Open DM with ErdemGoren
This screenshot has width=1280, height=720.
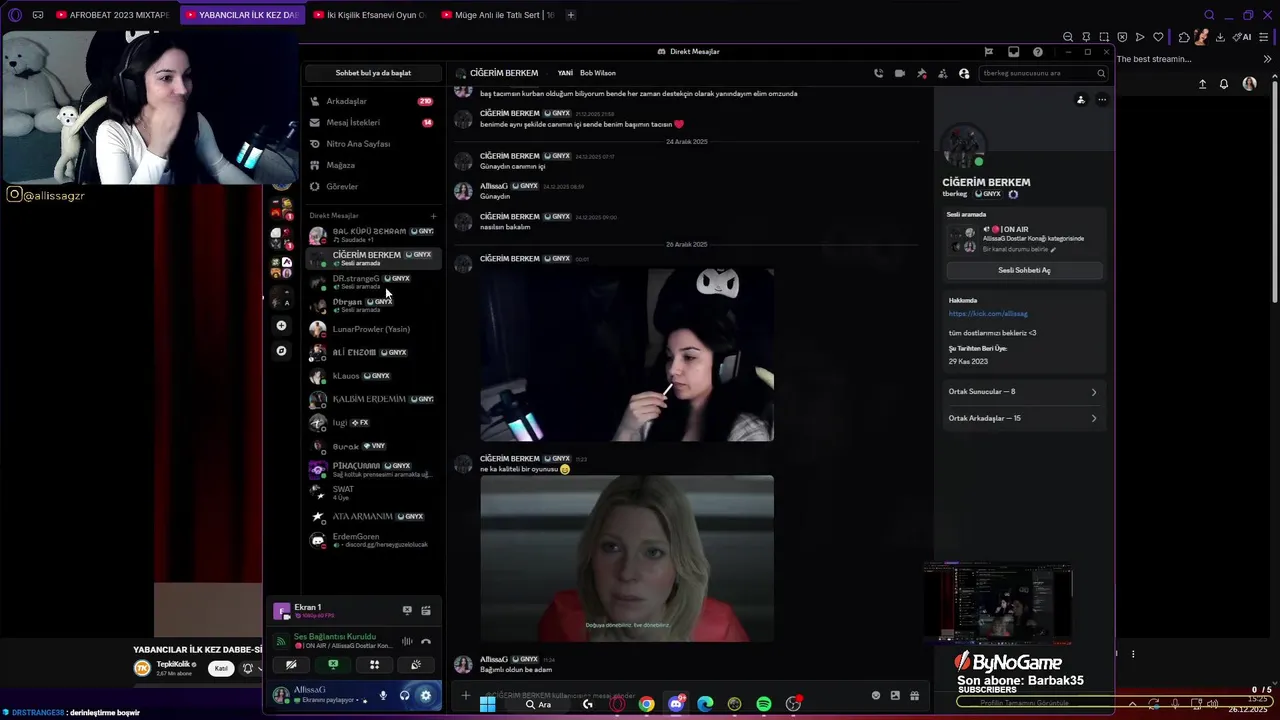(372, 540)
